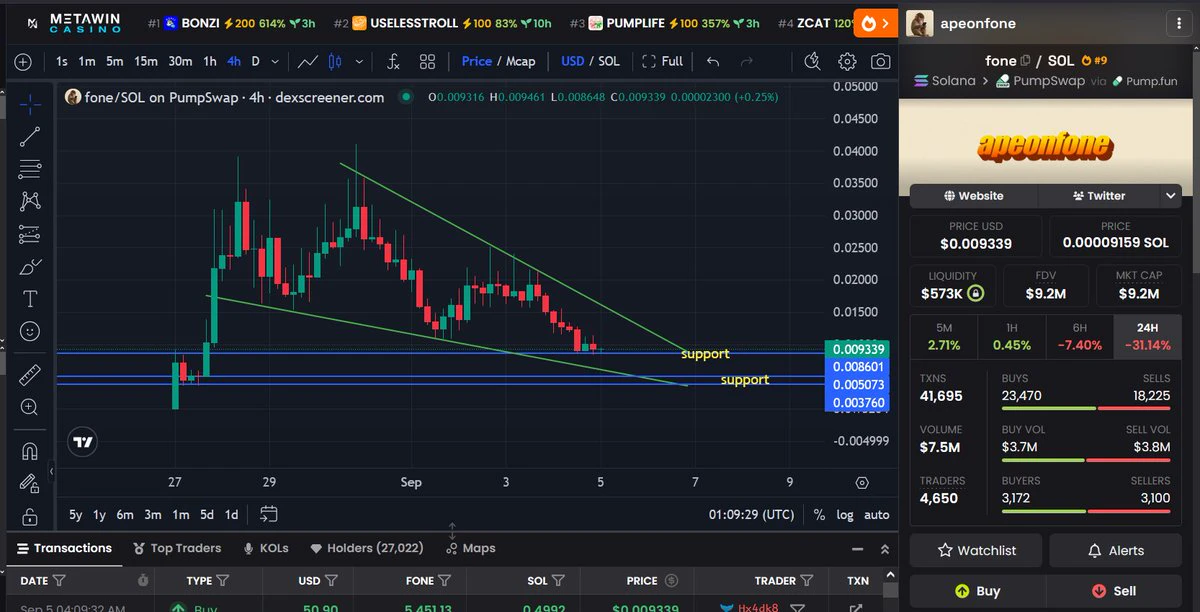This screenshot has width=1200, height=612.
Task: Select the pattern drawing tool
Action: pos(30,201)
